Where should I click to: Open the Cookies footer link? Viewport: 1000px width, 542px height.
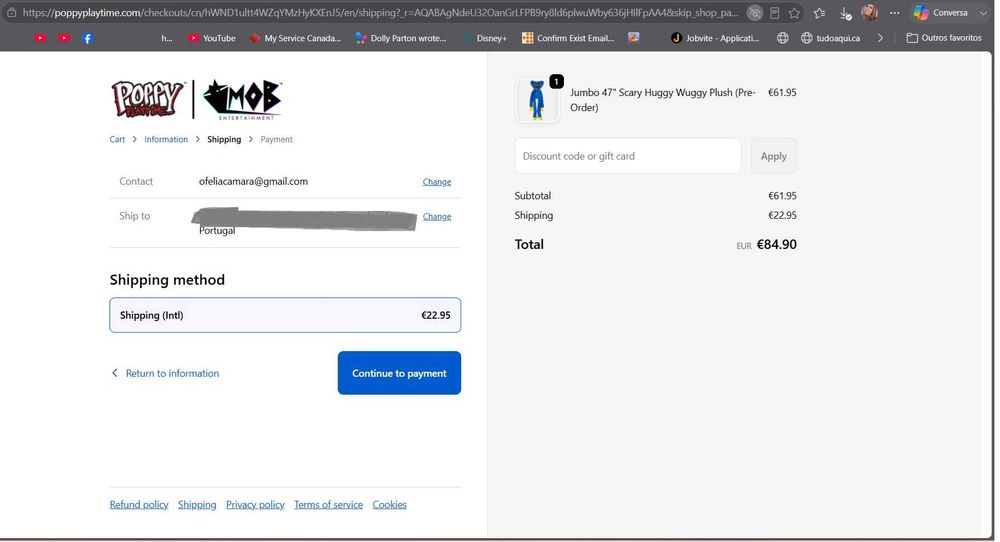pyautogui.click(x=390, y=504)
